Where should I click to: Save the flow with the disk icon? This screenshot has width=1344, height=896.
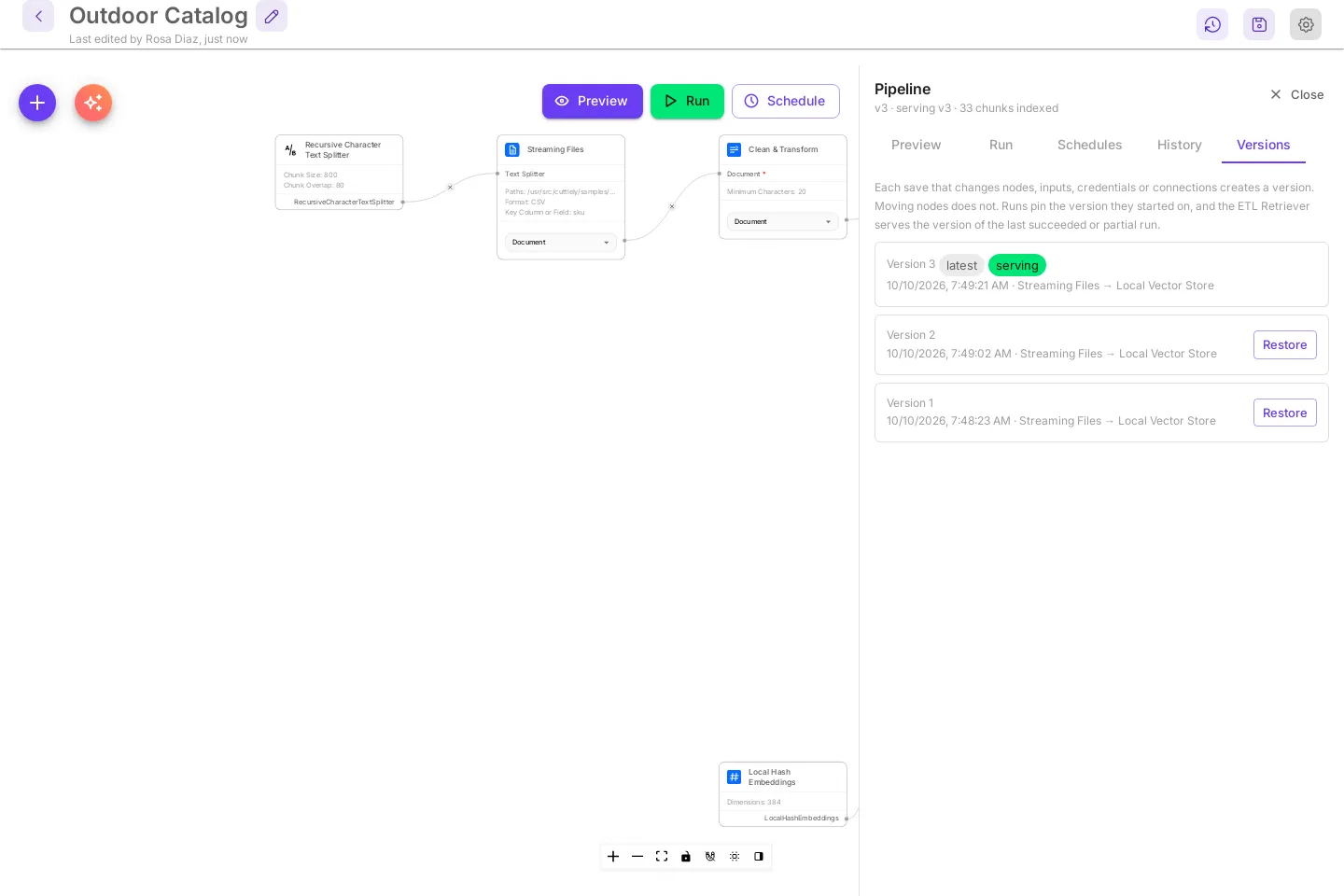click(1259, 24)
